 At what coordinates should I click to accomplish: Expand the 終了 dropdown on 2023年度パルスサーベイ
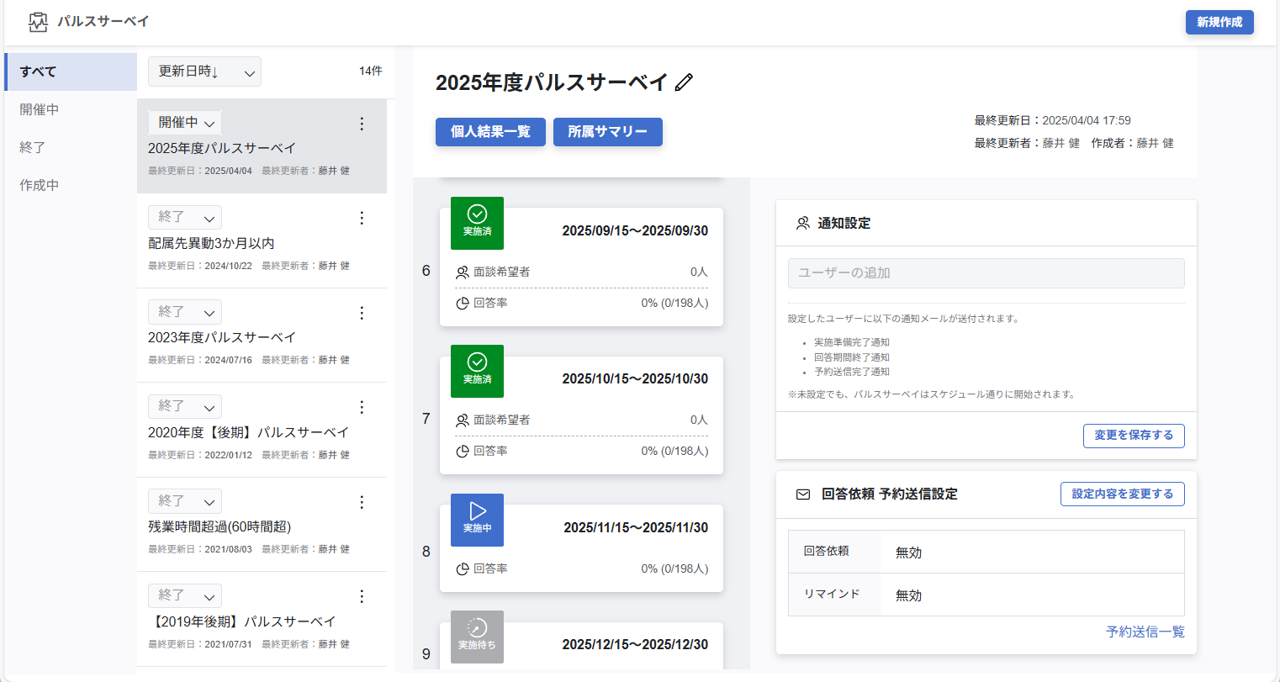(x=184, y=312)
